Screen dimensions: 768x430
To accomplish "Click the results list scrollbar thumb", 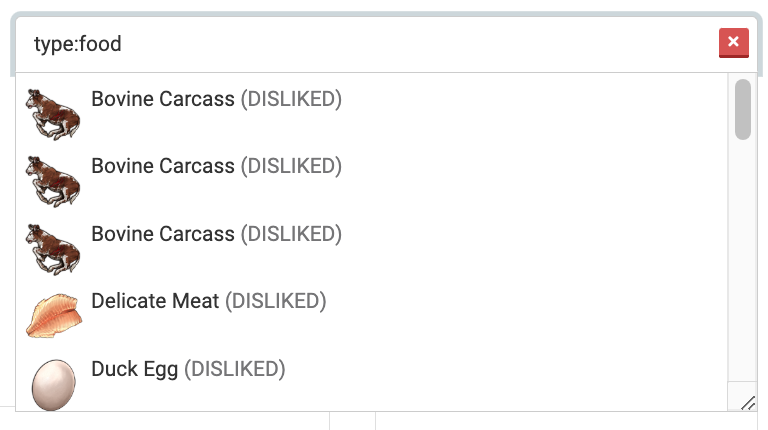I will click(x=742, y=110).
